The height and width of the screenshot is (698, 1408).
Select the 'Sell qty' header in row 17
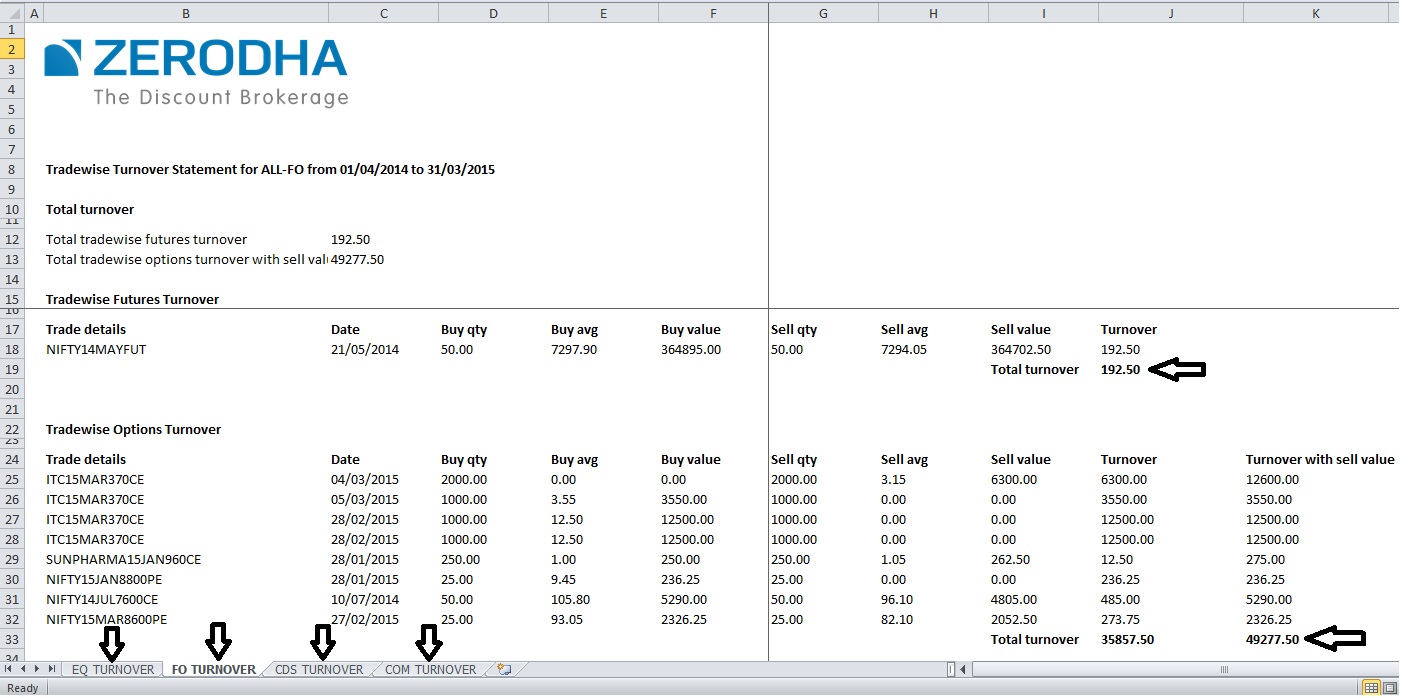[794, 329]
